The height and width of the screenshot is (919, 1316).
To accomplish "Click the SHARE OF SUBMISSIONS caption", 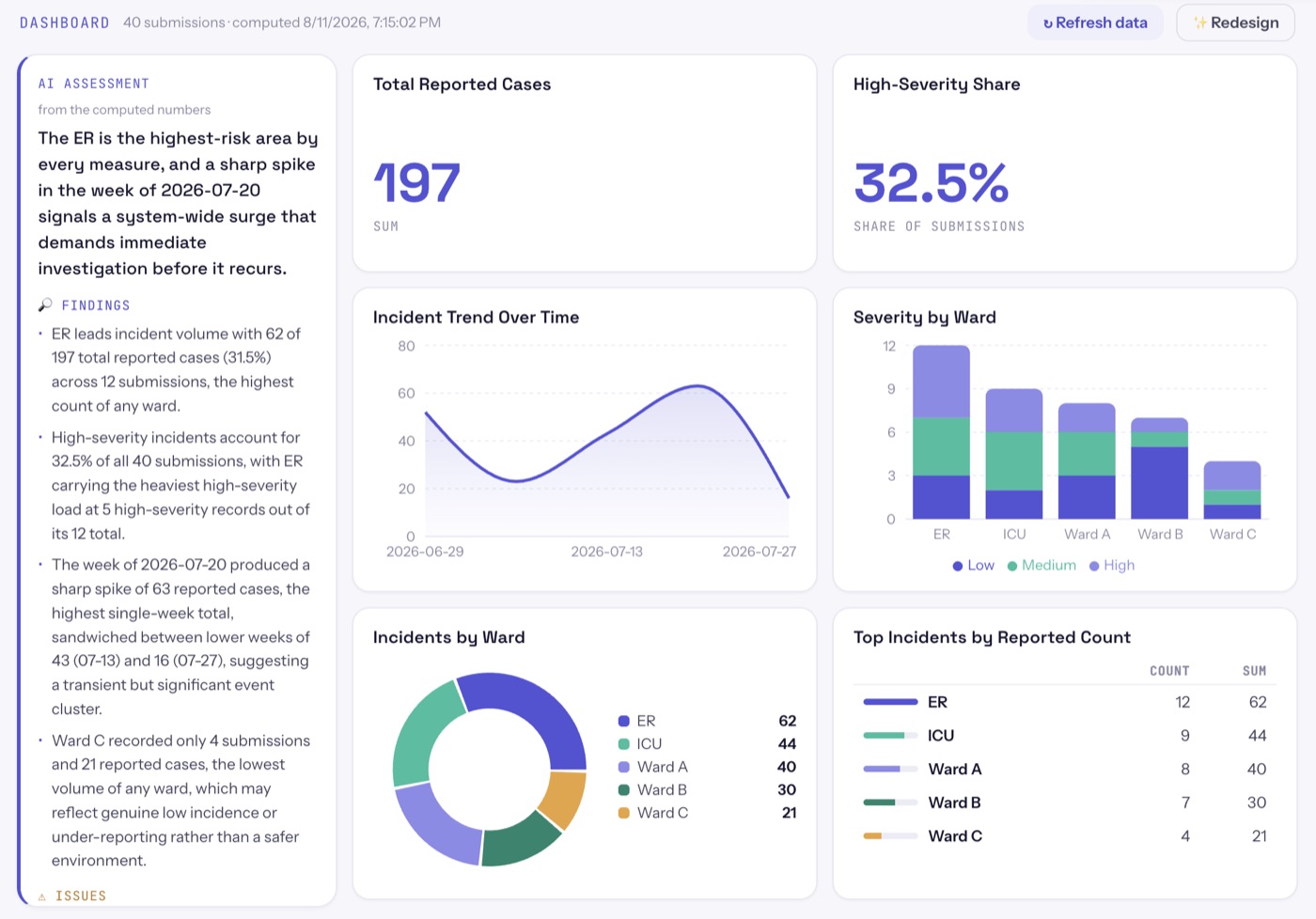I will point(939,226).
